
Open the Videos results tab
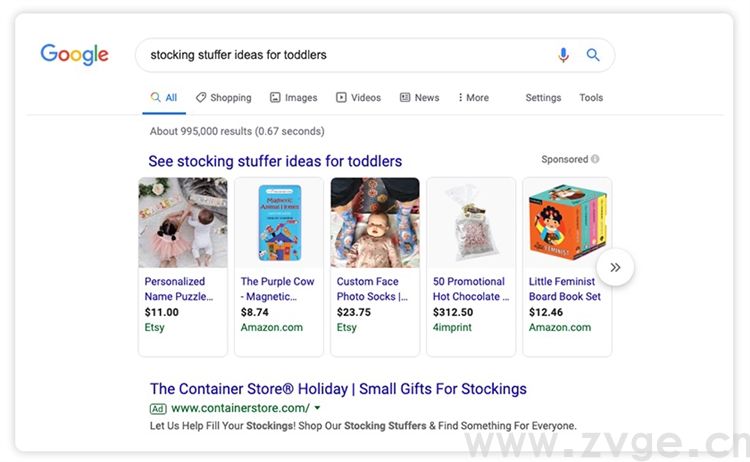pyautogui.click(x=358, y=98)
